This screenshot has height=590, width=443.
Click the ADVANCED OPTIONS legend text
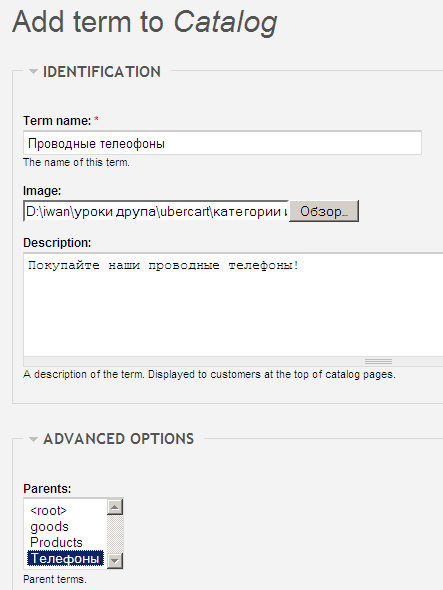coord(119,439)
